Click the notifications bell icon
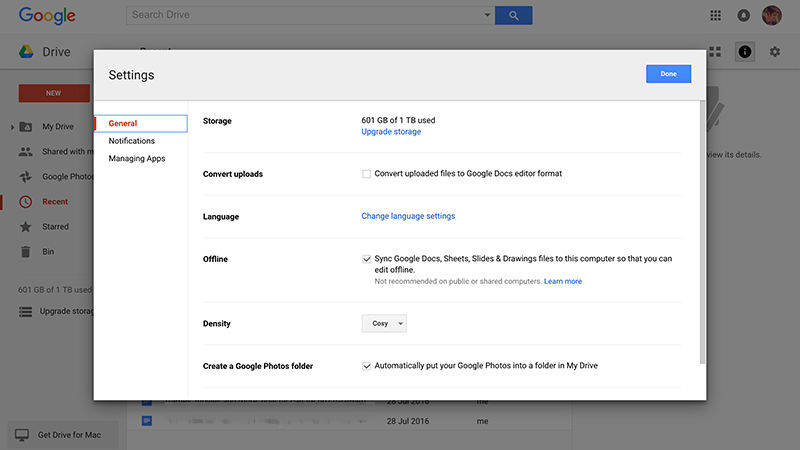The width and height of the screenshot is (800, 450). coord(743,15)
